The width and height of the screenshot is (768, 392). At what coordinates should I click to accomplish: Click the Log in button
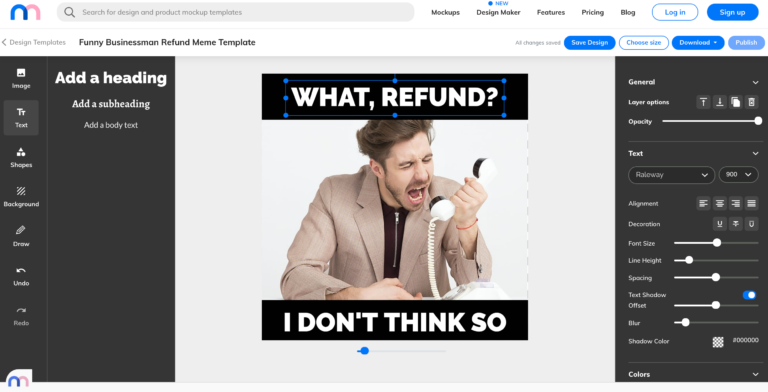(x=675, y=12)
